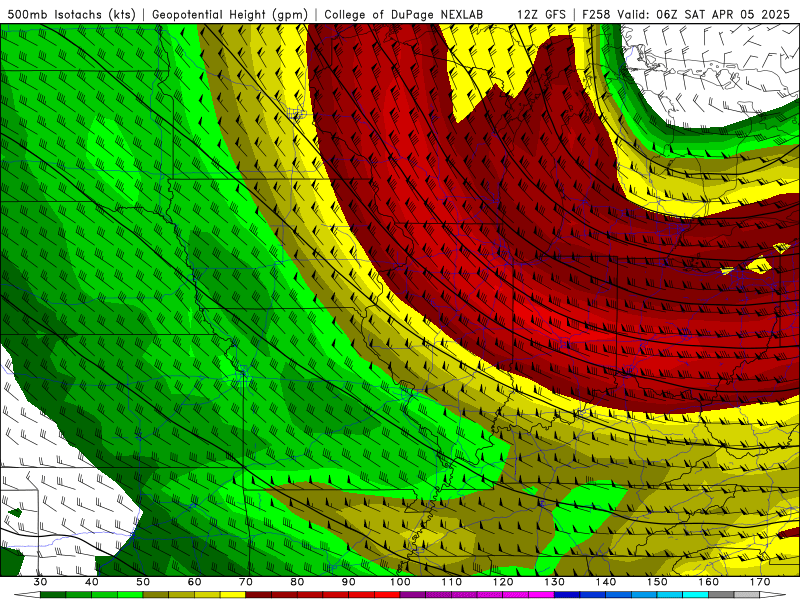Click the '80' color scale label

pyautogui.click(x=297, y=582)
